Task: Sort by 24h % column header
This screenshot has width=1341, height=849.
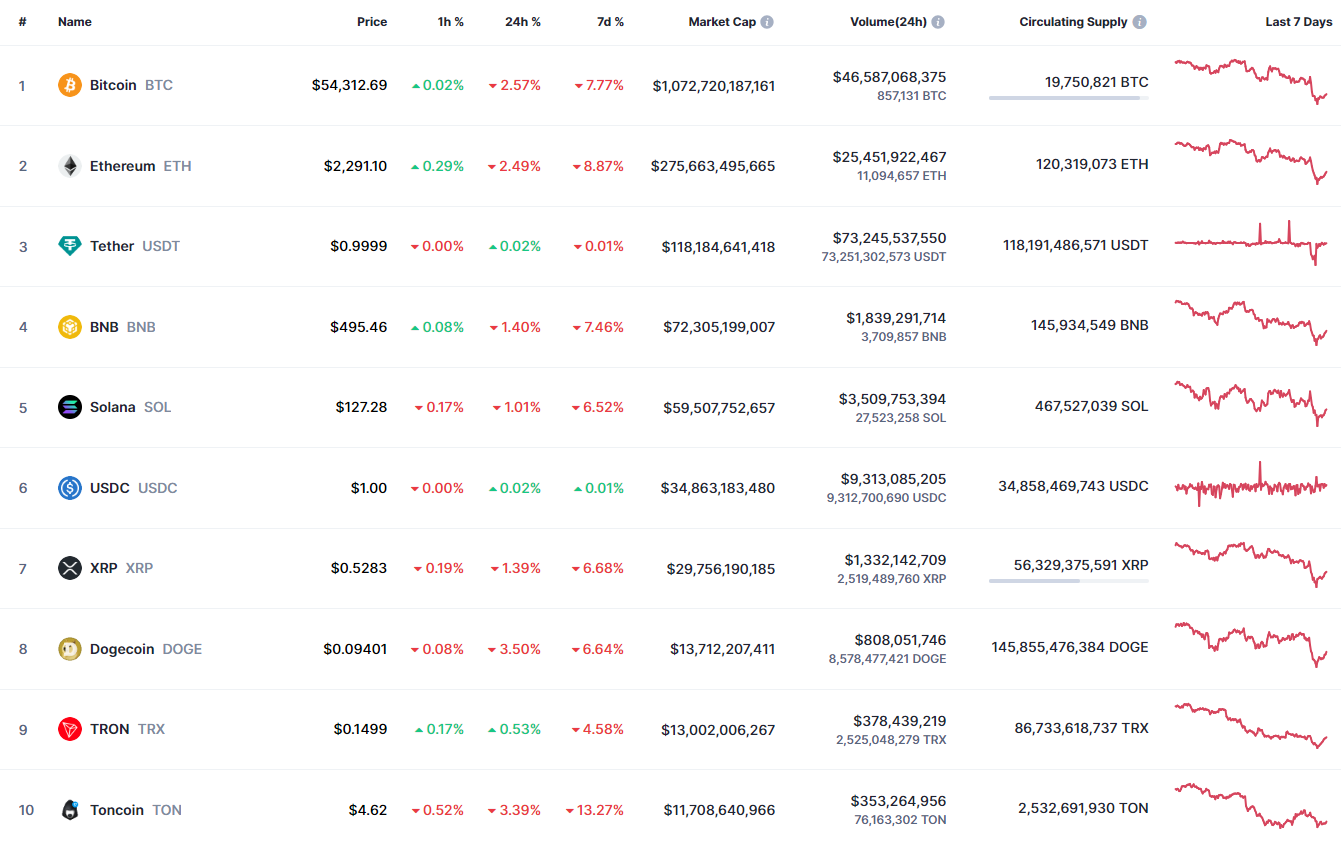Action: click(x=522, y=22)
